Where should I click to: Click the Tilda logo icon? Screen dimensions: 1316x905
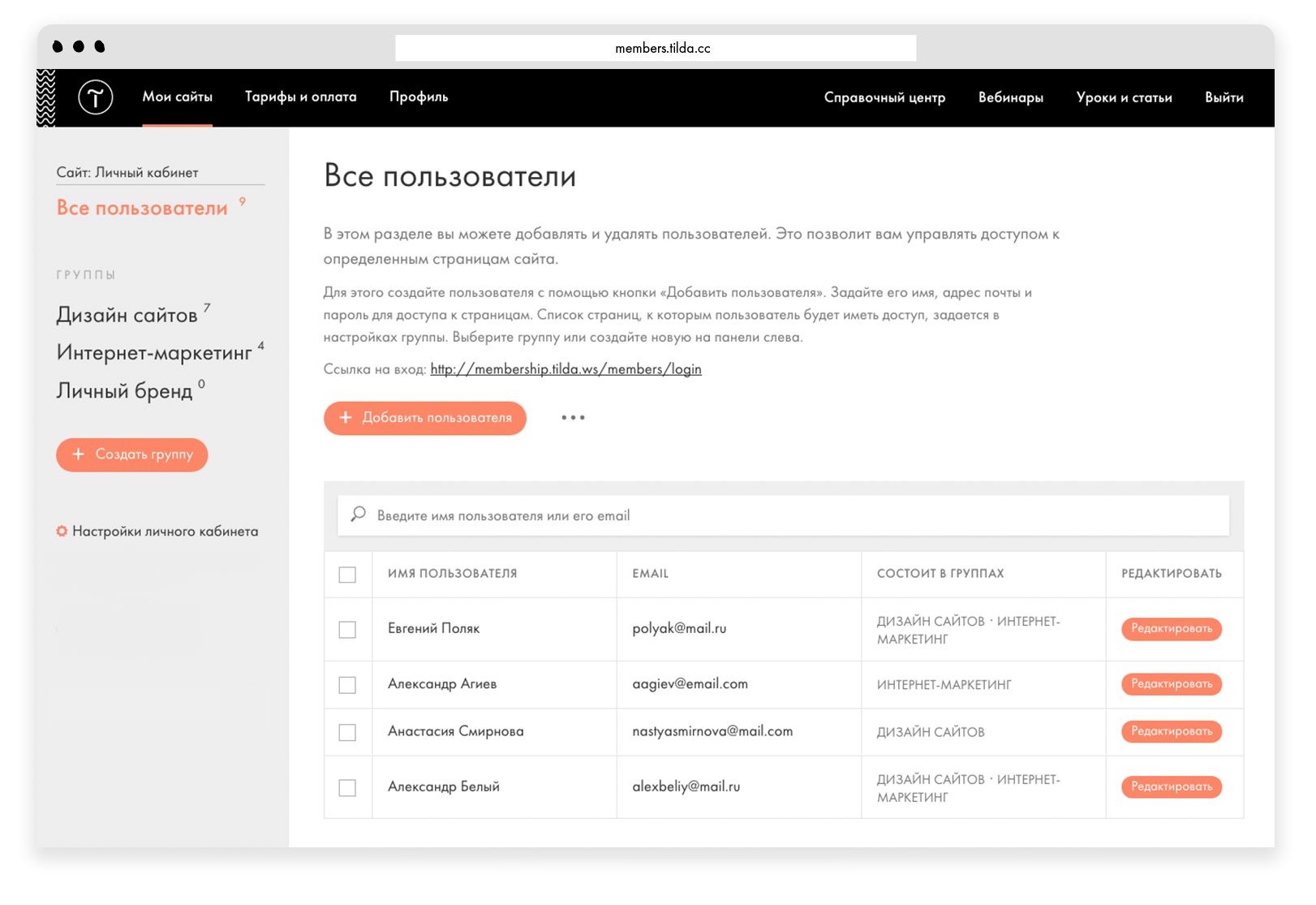95,97
